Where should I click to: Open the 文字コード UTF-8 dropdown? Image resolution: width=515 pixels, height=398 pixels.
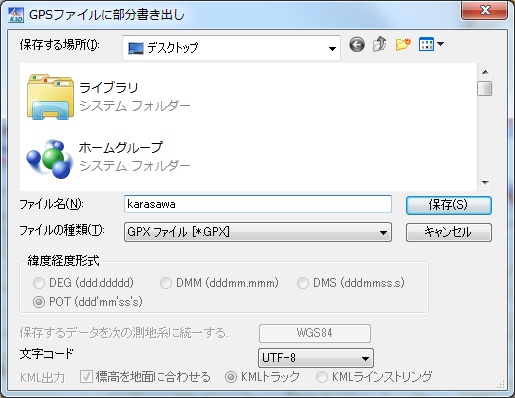click(316, 358)
